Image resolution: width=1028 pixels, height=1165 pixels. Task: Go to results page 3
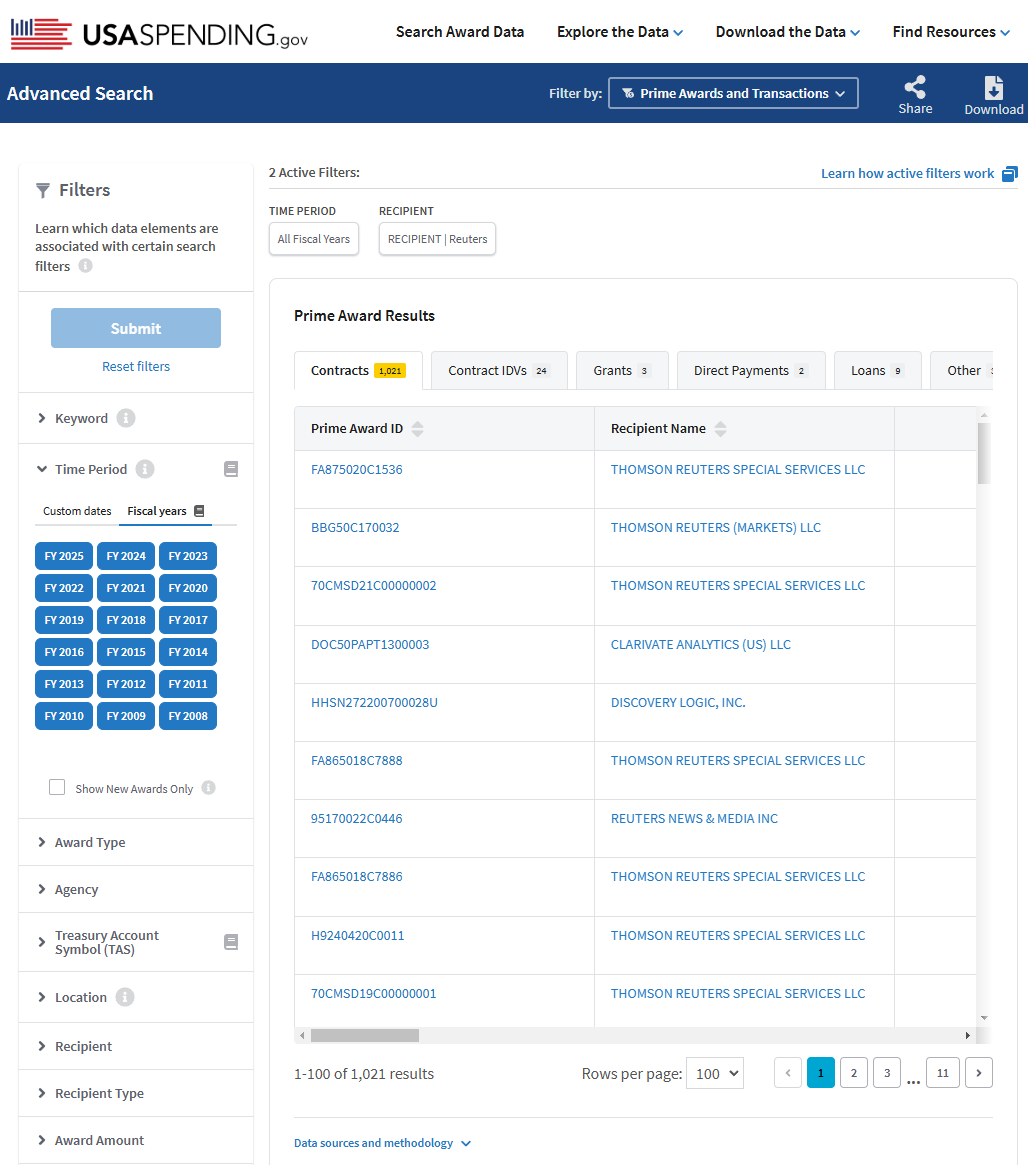click(887, 1073)
